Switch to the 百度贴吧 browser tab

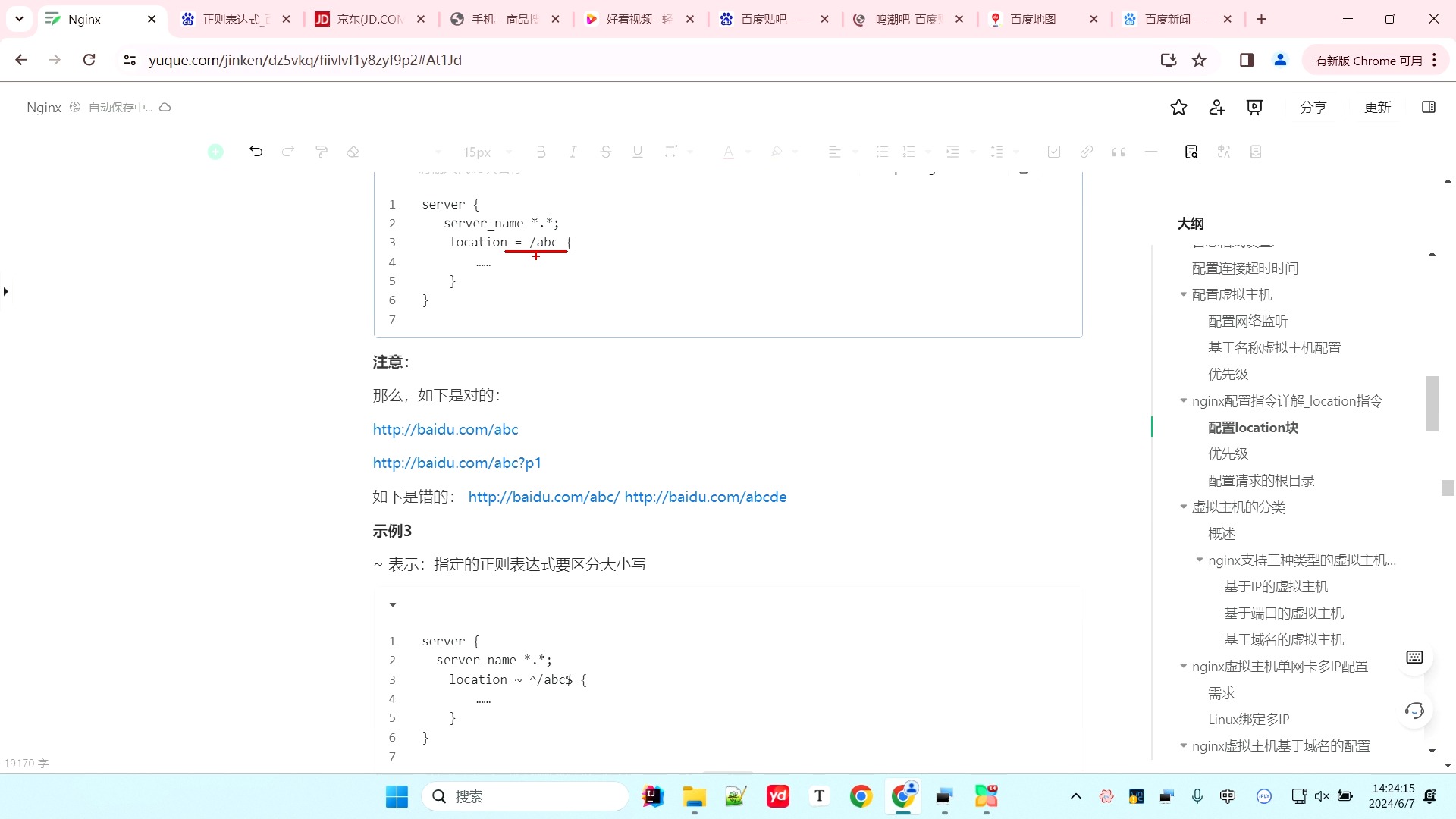[773, 19]
